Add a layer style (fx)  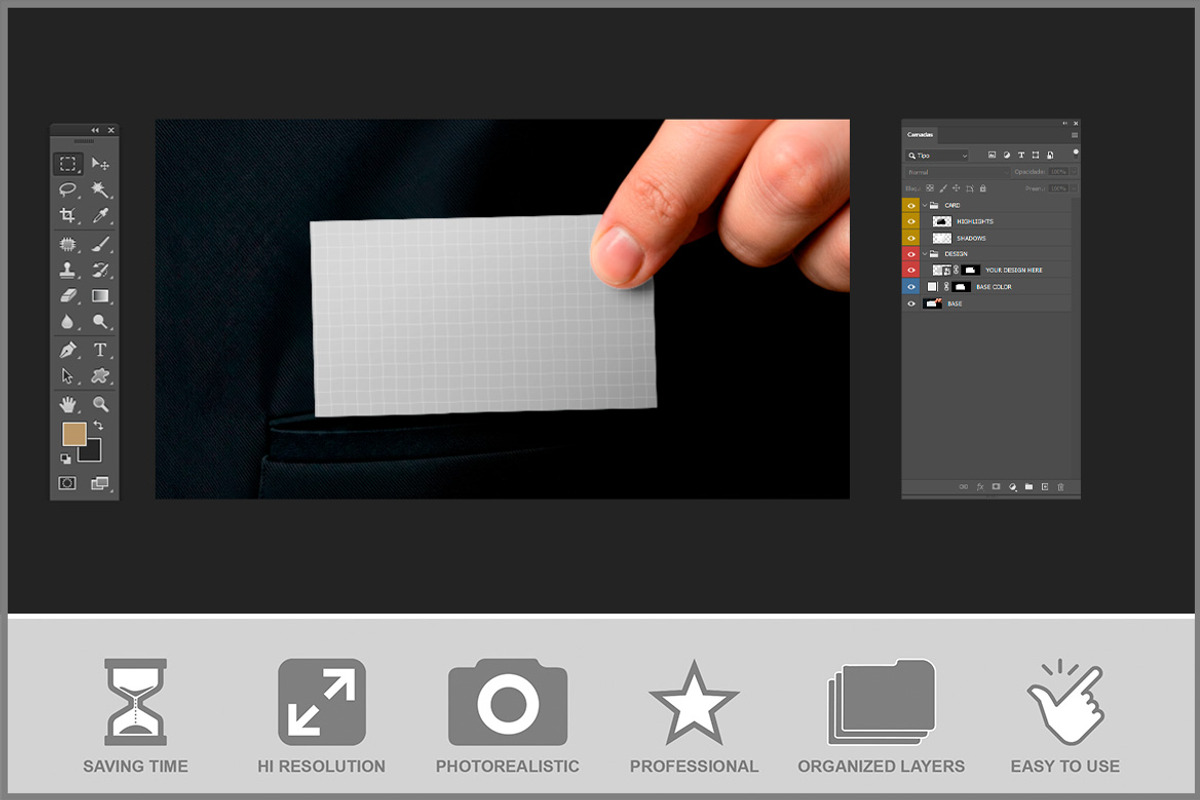980,487
